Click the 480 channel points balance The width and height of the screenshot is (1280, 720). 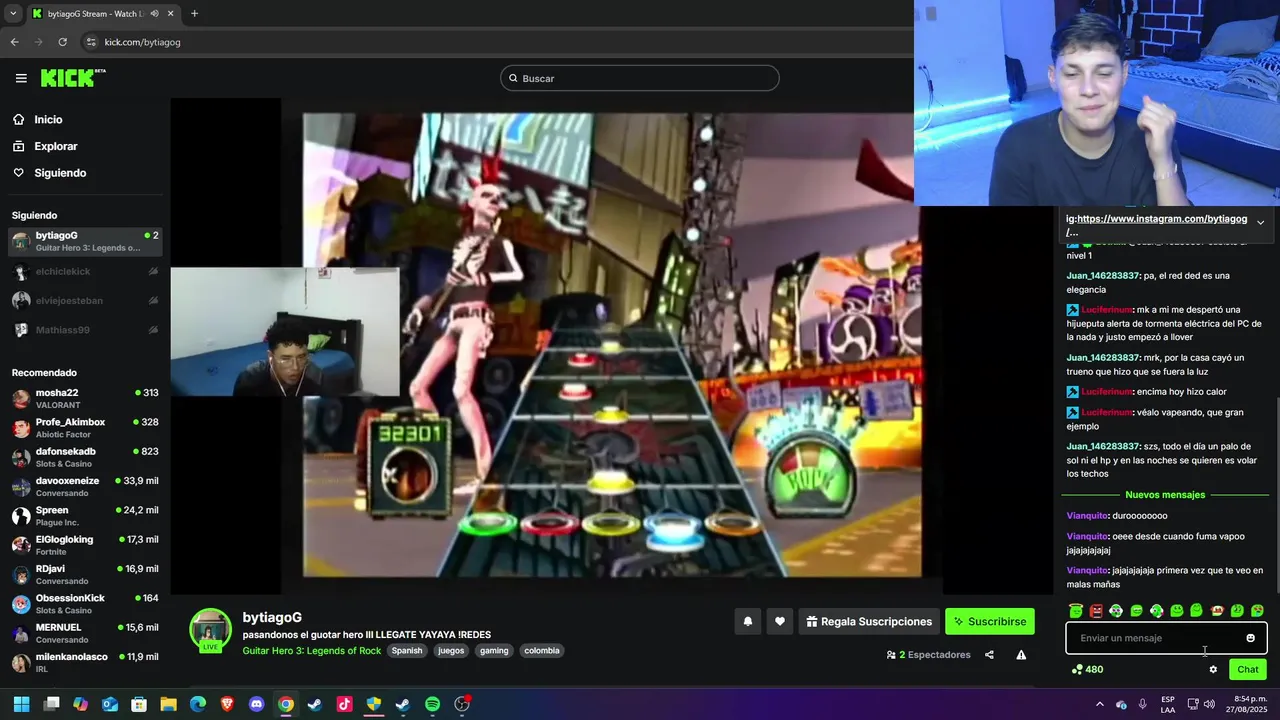tap(1087, 670)
